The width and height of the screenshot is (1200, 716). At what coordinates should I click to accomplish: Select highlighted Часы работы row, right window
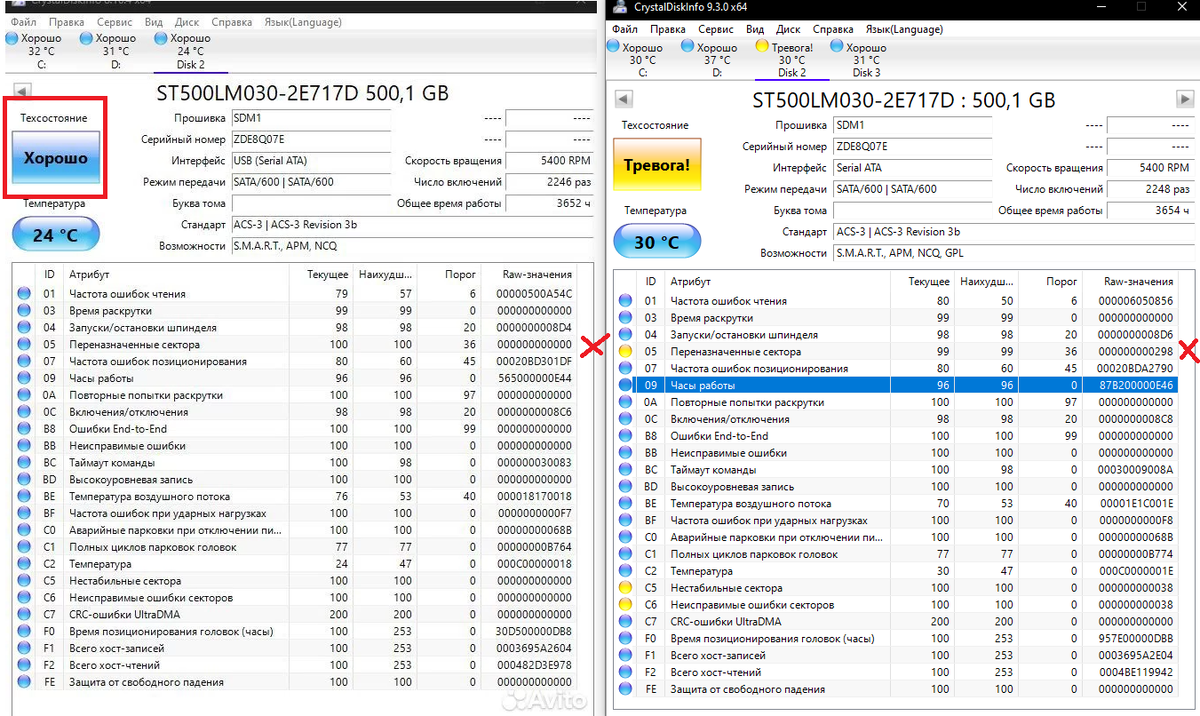point(903,385)
